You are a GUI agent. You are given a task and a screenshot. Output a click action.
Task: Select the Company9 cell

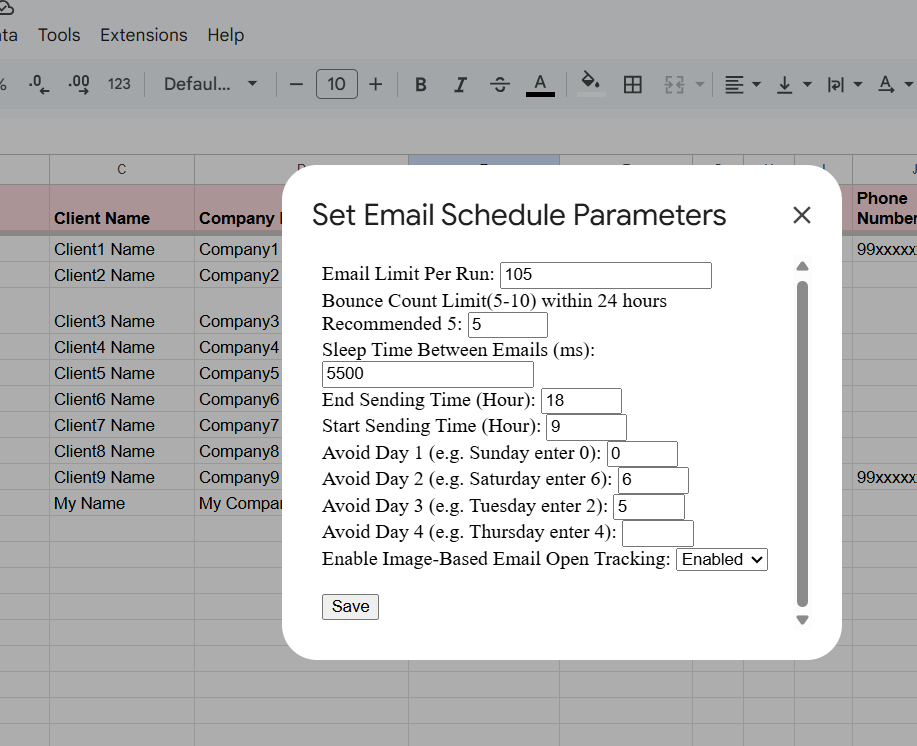click(239, 477)
